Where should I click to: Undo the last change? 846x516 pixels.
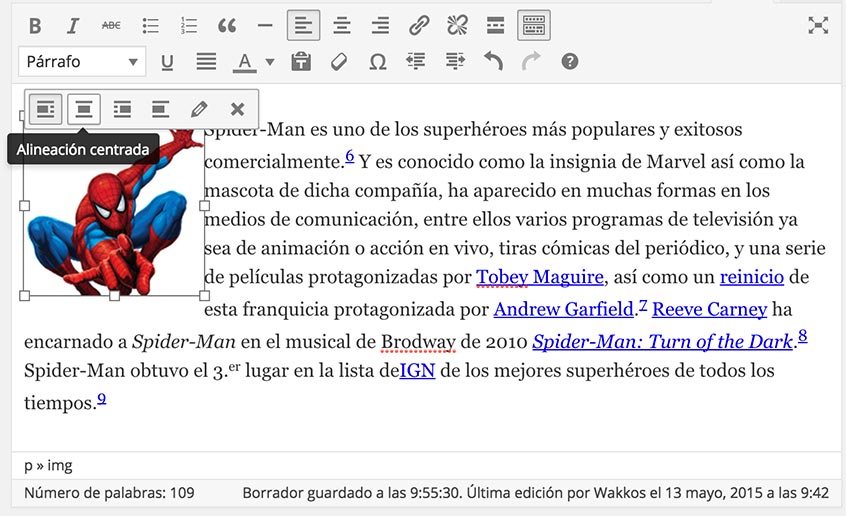(493, 62)
